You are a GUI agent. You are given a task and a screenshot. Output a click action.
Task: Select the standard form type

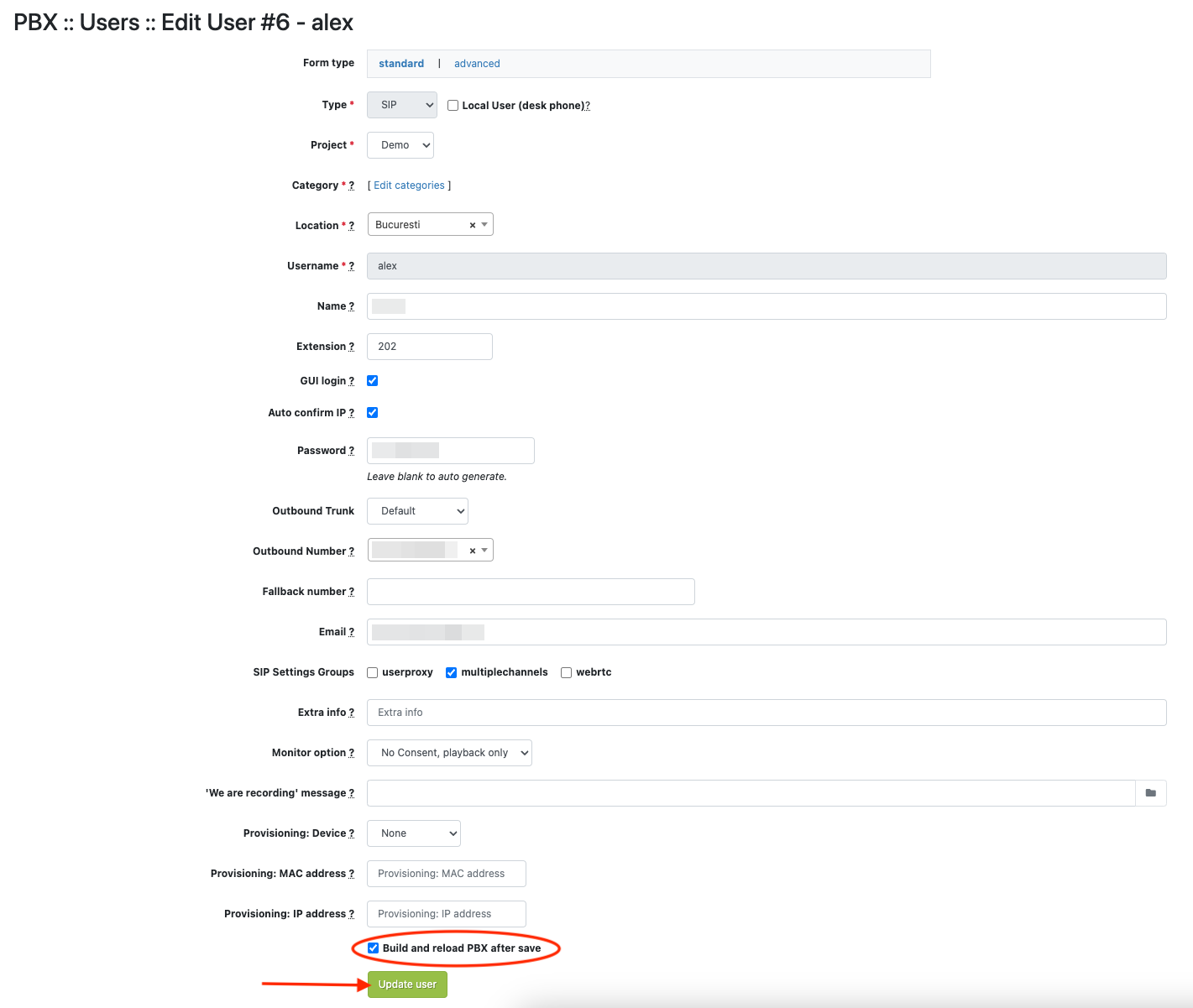coord(401,64)
